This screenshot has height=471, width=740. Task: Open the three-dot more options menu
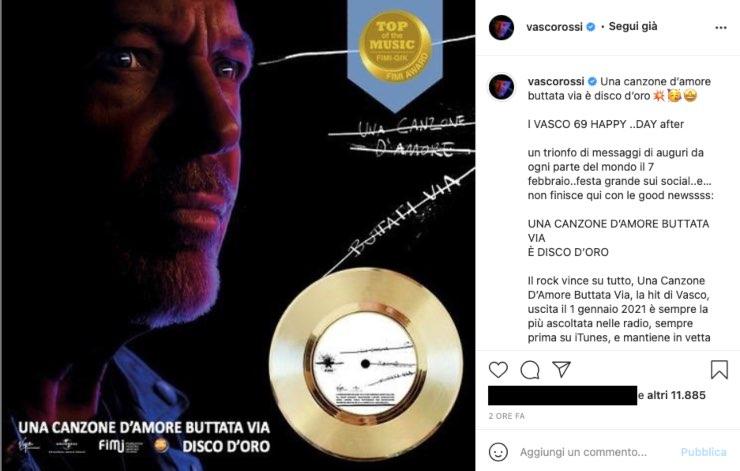[x=721, y=27]
